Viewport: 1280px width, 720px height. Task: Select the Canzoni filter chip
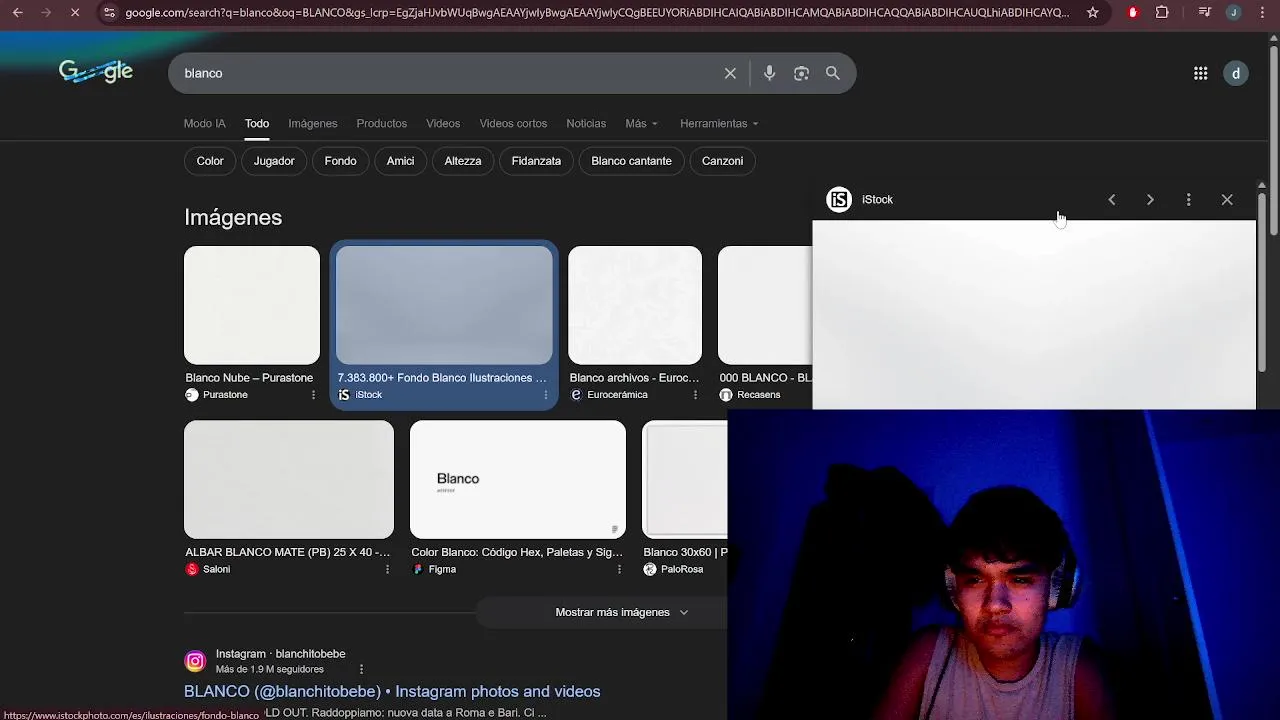tap(722, 161)
